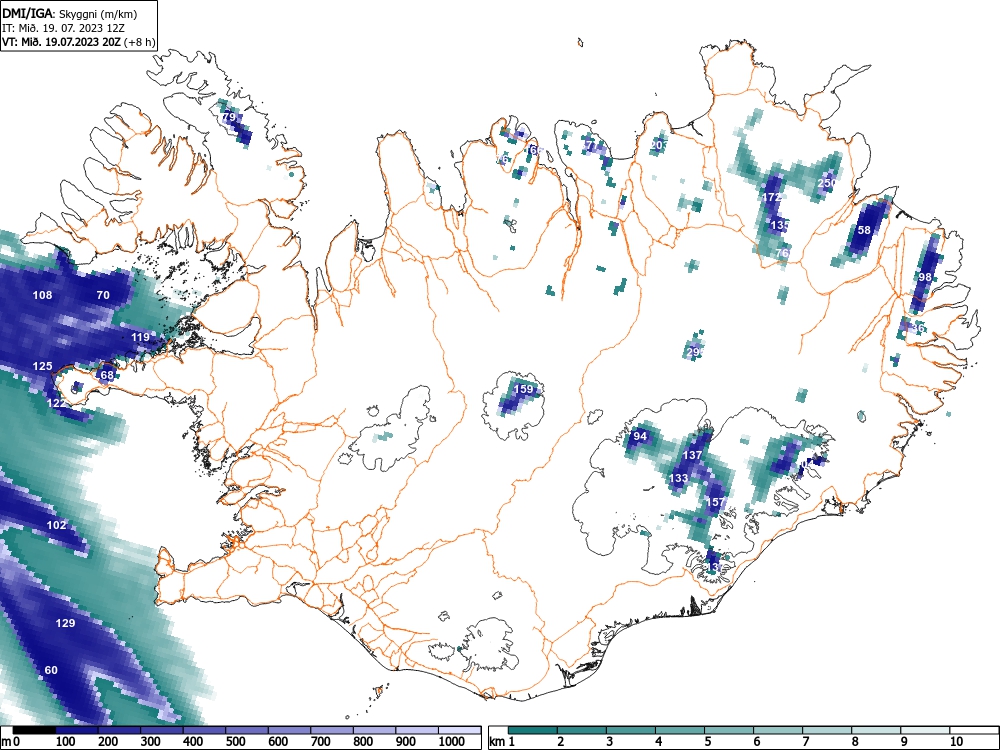Click the 'IT: Mið. 19. 07. 2023 12Z' line

(x=66, y=28)
